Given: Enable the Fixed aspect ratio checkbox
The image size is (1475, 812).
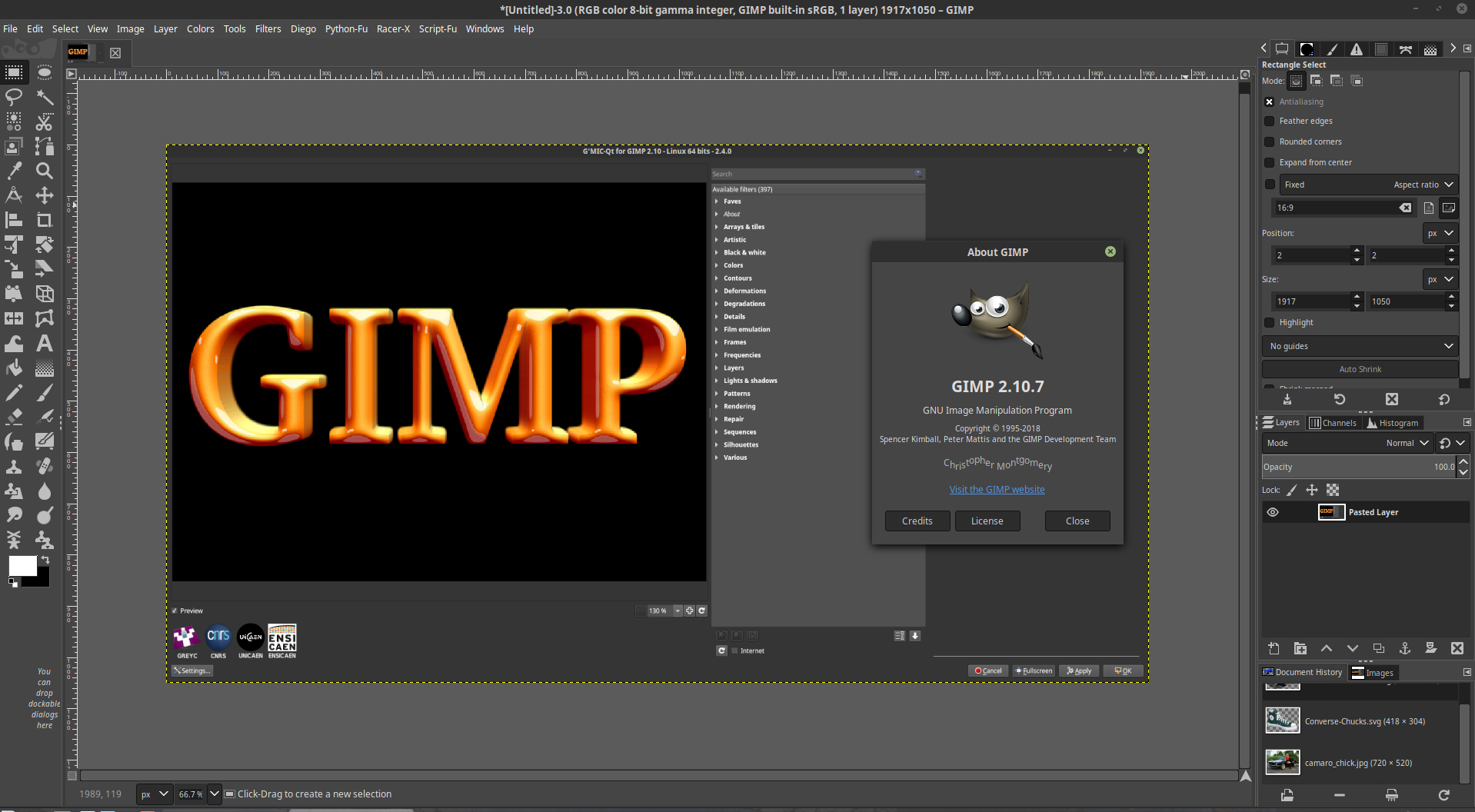Looking at the screenshot, I should pos(1269,185).
